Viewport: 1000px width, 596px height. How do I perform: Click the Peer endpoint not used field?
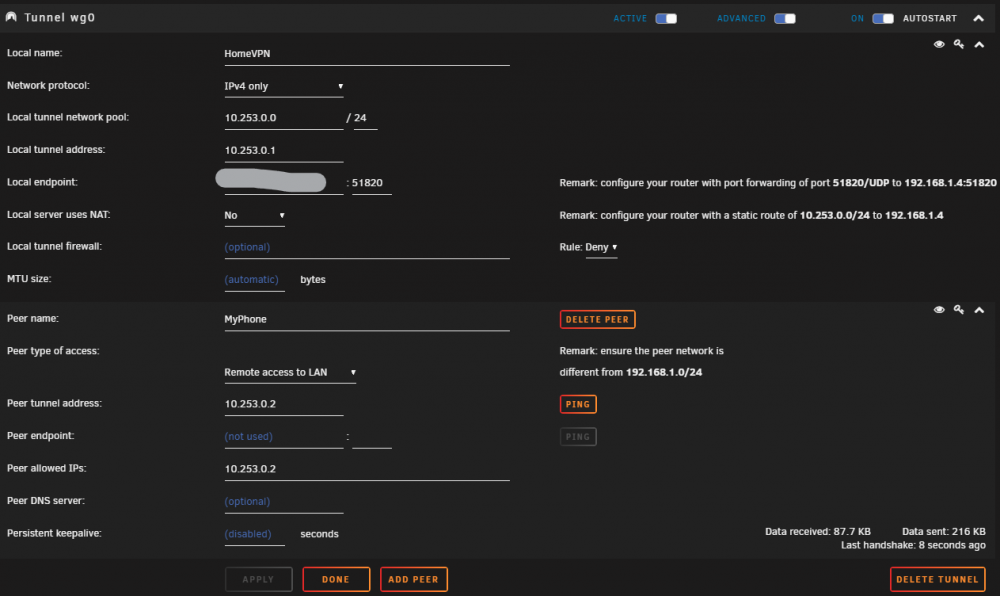click(284, 437)
